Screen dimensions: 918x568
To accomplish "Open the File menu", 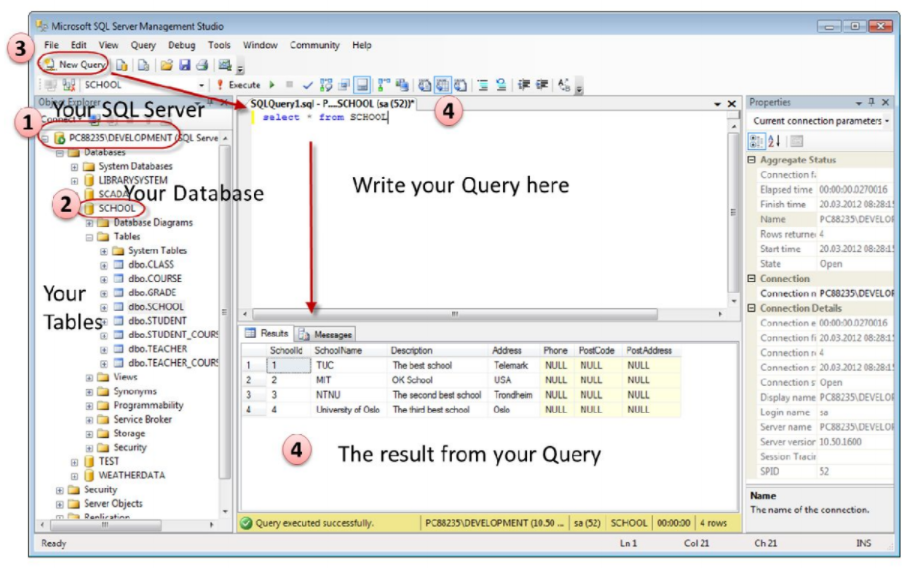I will click(52, 45).
